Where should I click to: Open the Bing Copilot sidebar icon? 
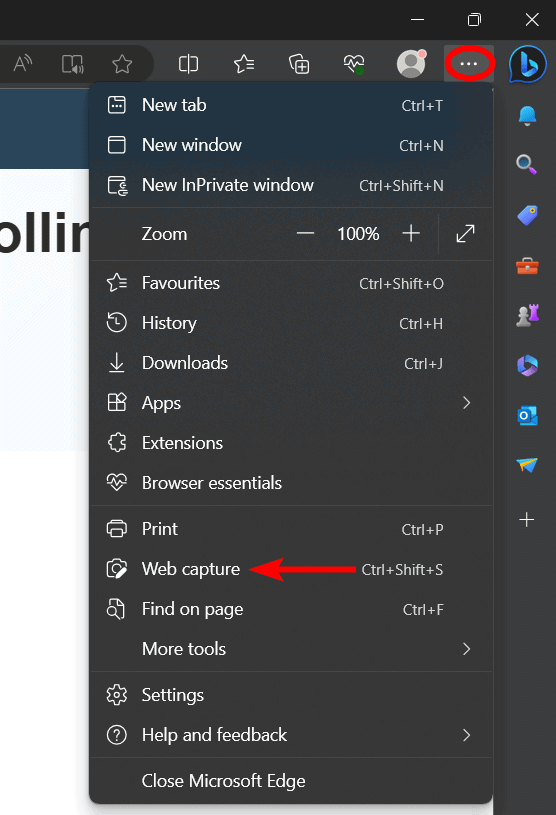[x=528, y=64]
